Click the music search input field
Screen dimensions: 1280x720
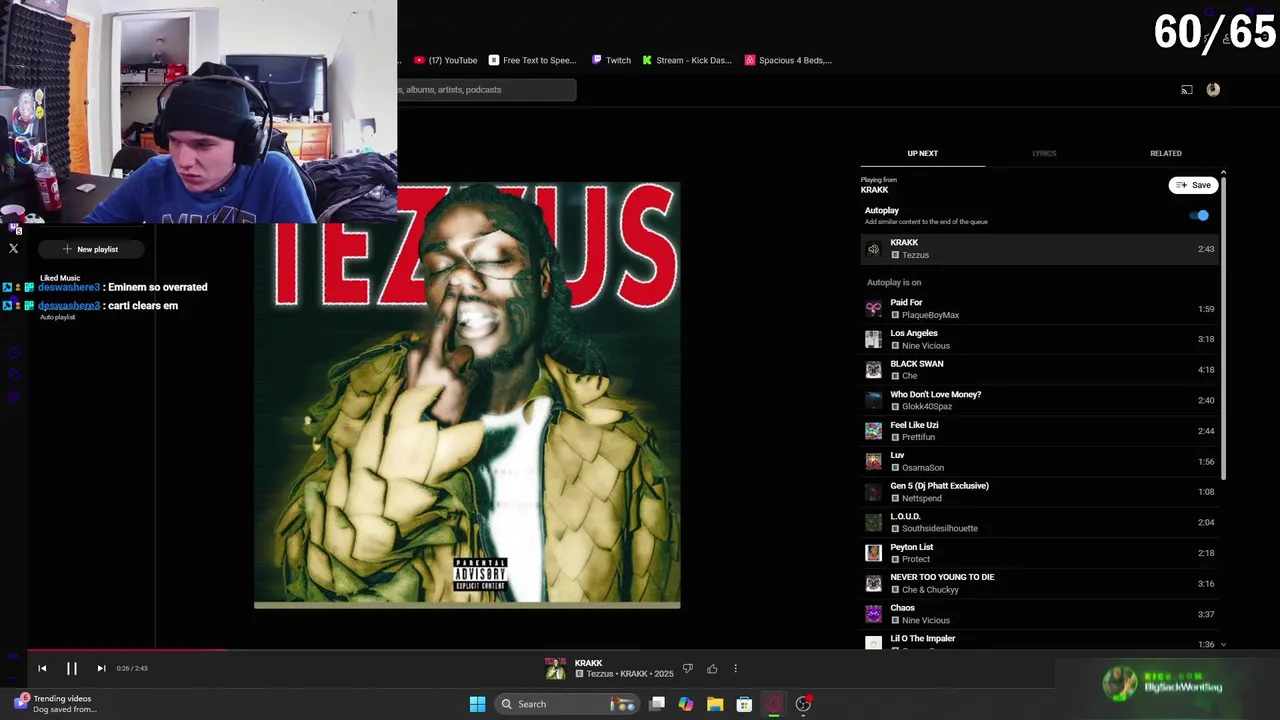click(x=487, y=90)
